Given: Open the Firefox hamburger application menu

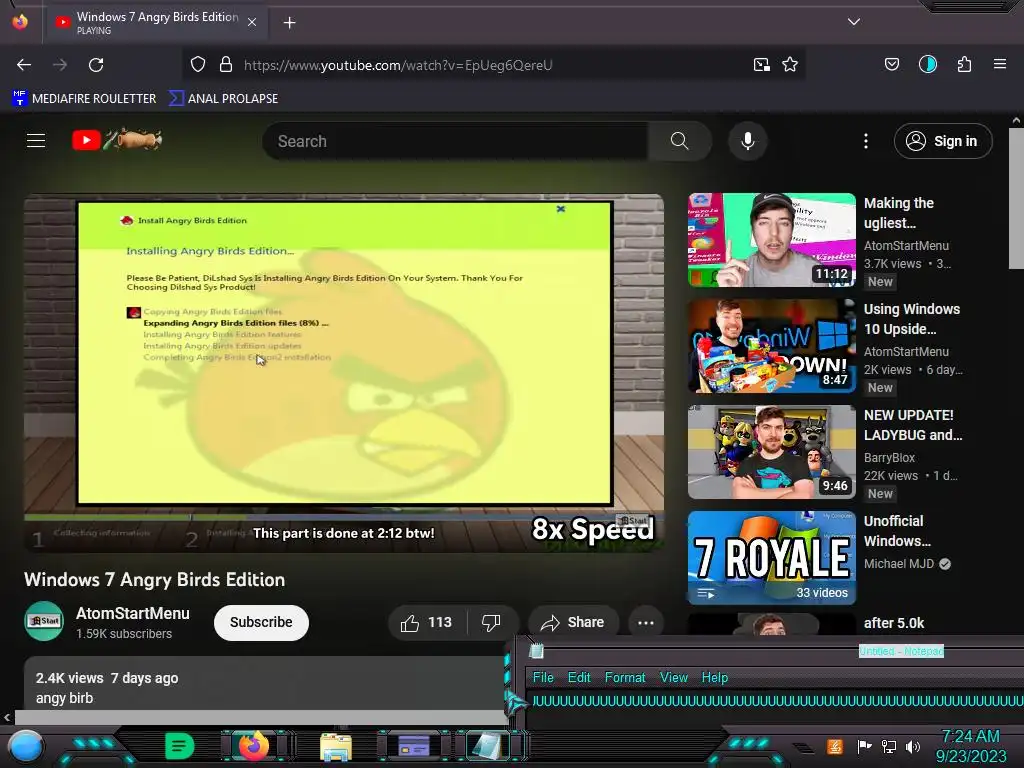Looking at the screenshot, I should coord(1000,64).
